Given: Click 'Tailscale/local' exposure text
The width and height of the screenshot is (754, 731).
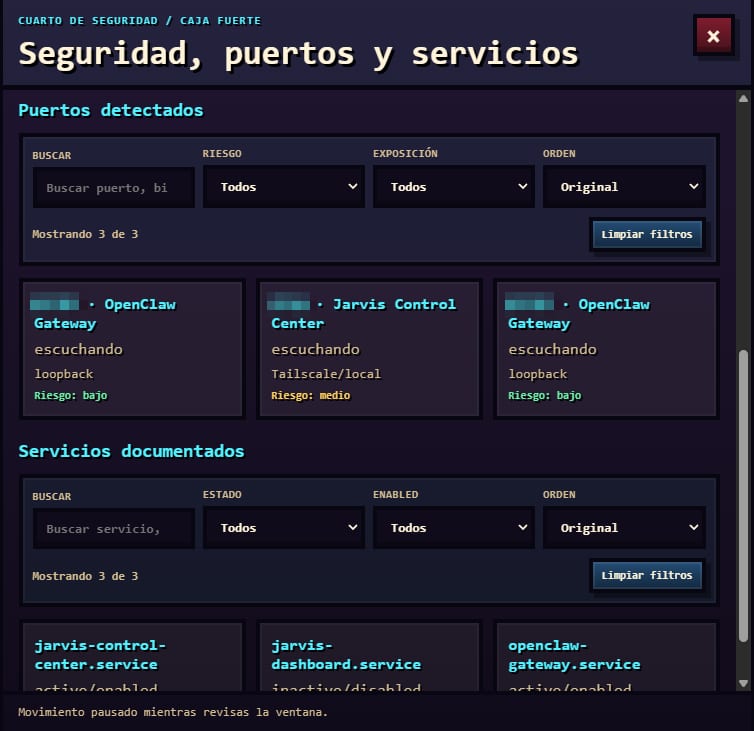Looking at the screenshot, I should pos(326,374).
